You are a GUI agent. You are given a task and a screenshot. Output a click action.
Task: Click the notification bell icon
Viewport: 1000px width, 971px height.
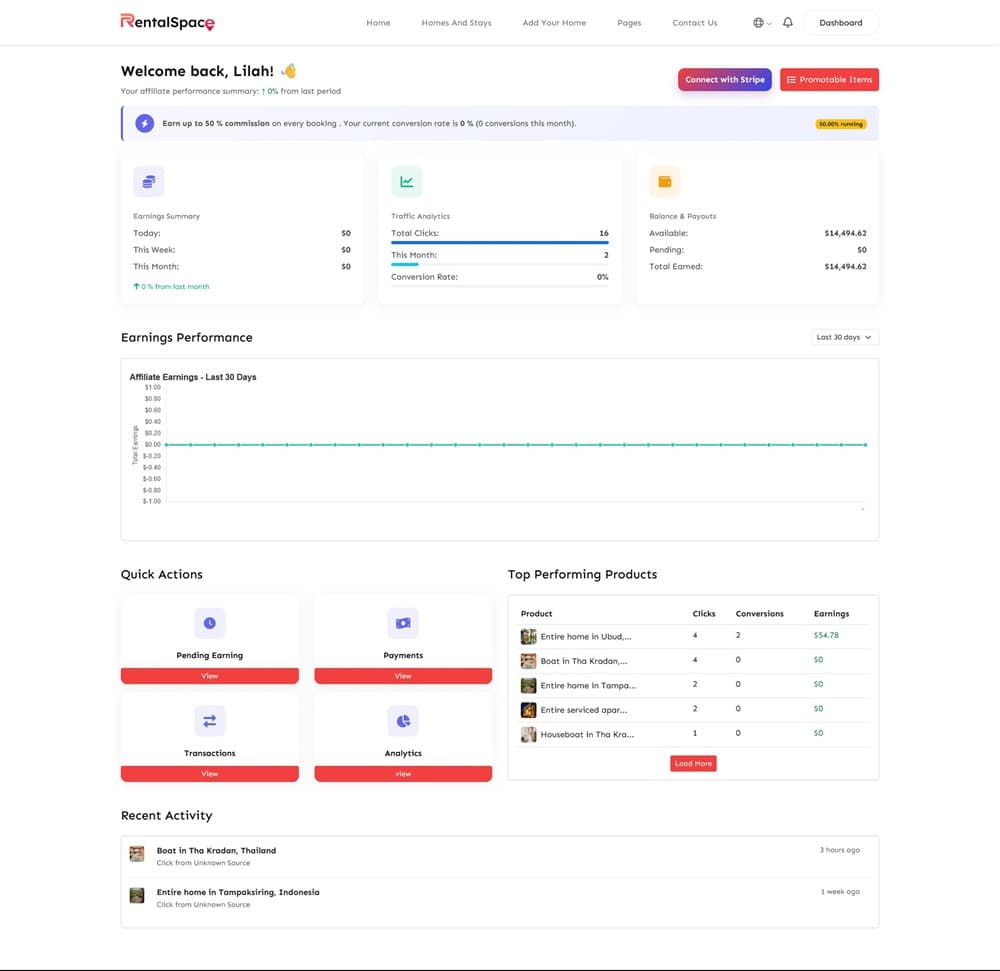click(788, 22)
